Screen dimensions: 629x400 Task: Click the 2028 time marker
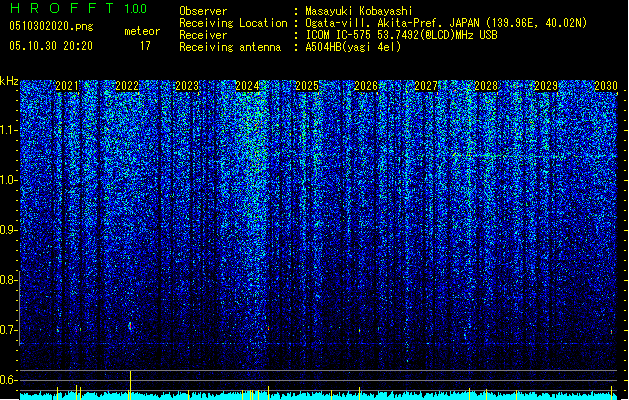(x=486, y=86)
